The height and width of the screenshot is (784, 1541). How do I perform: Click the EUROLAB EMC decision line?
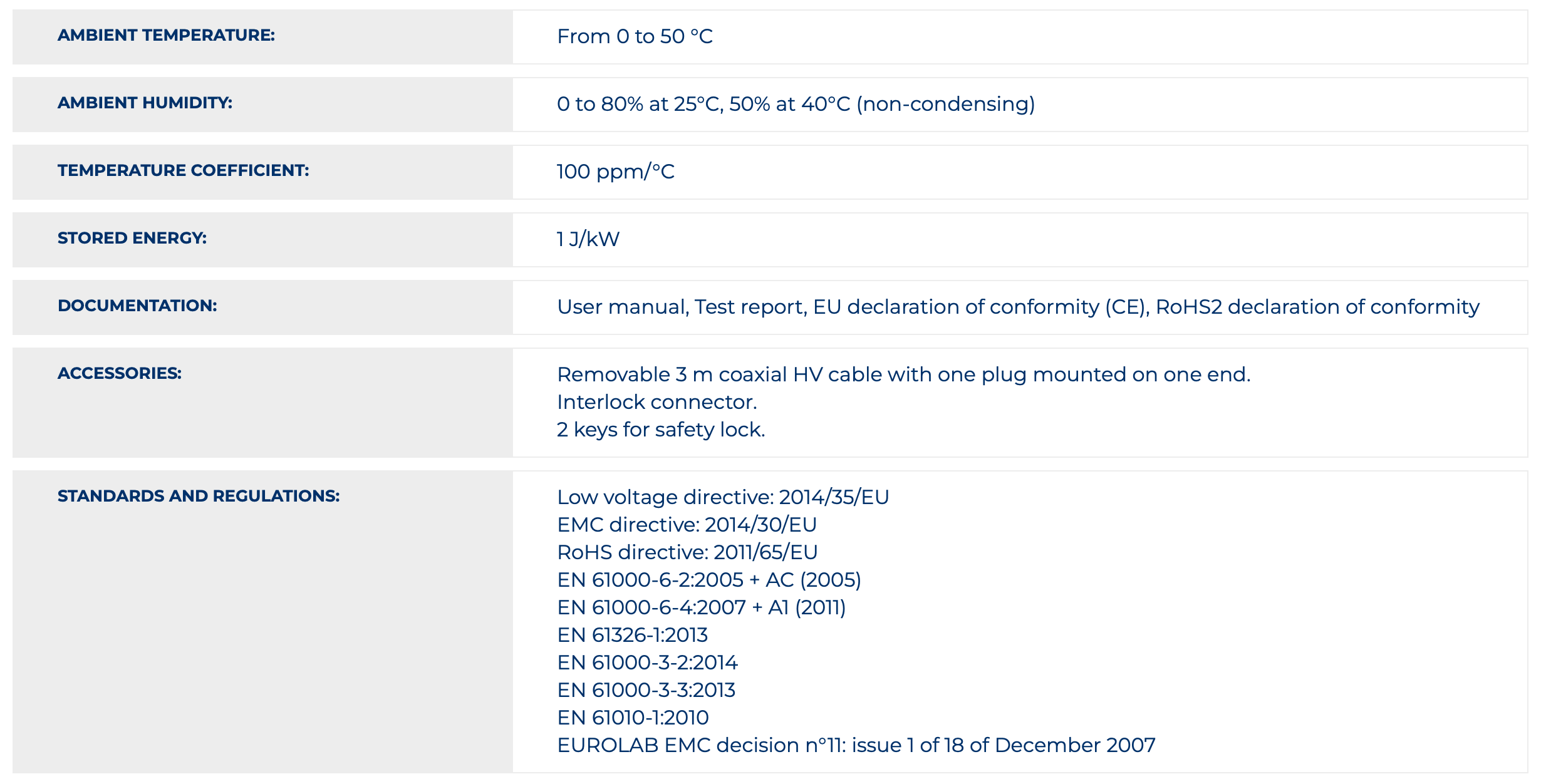click(856, 745)
